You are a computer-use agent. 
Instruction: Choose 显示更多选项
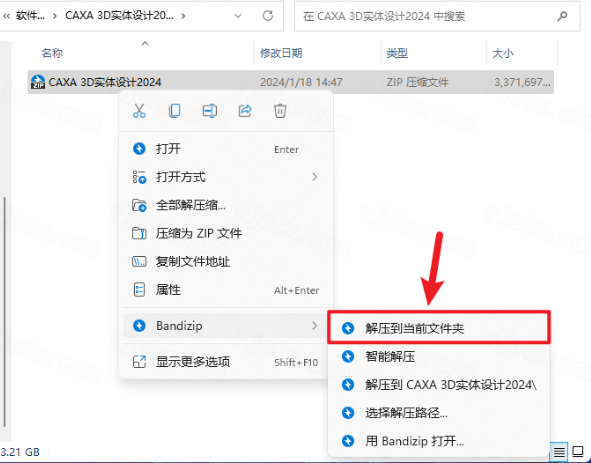pos(226,362)
